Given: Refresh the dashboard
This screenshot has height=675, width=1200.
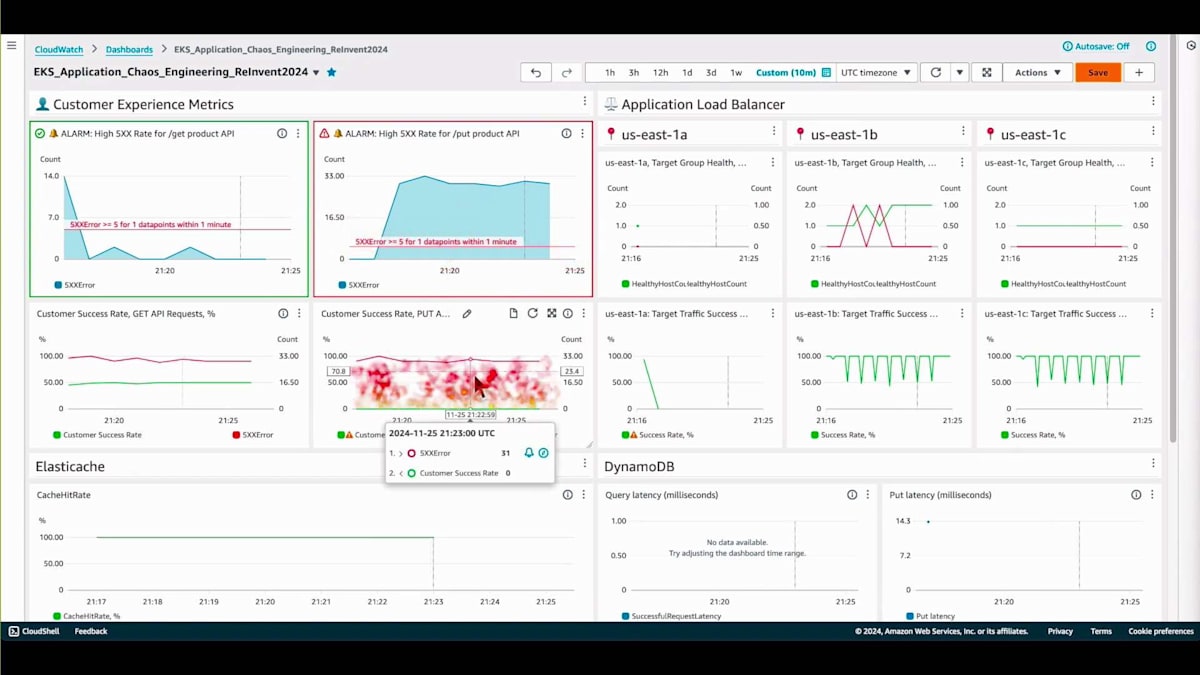Looking at the screenshot, I should pyautogui.click(x=936, y=72).
